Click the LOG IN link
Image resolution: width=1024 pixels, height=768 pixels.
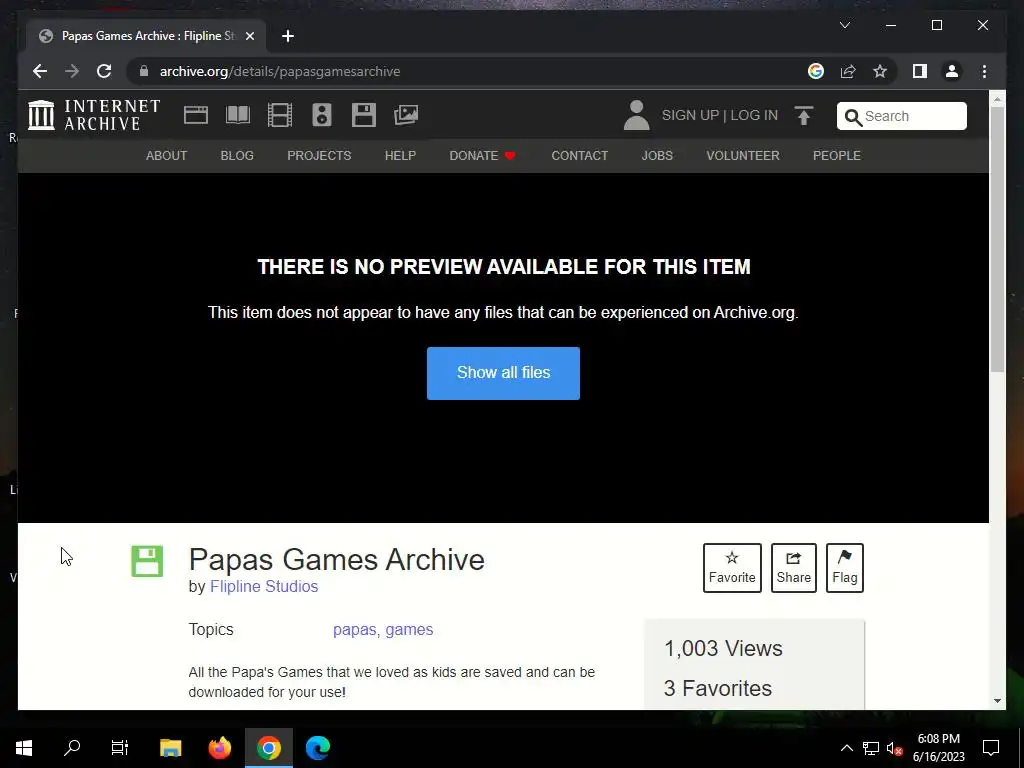(754, 115)
